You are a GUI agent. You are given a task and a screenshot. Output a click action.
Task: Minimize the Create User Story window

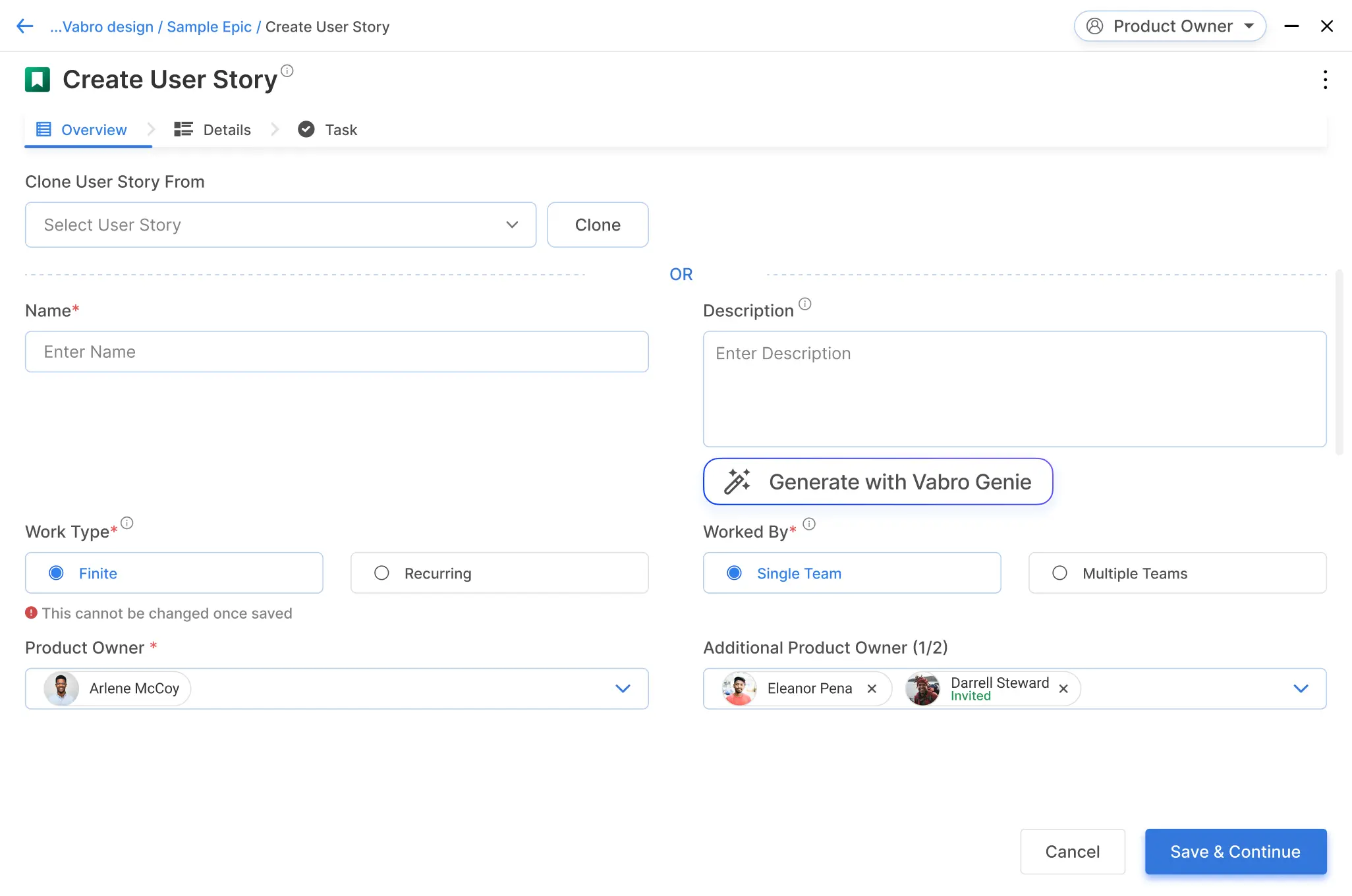[x=1291, y=26]
